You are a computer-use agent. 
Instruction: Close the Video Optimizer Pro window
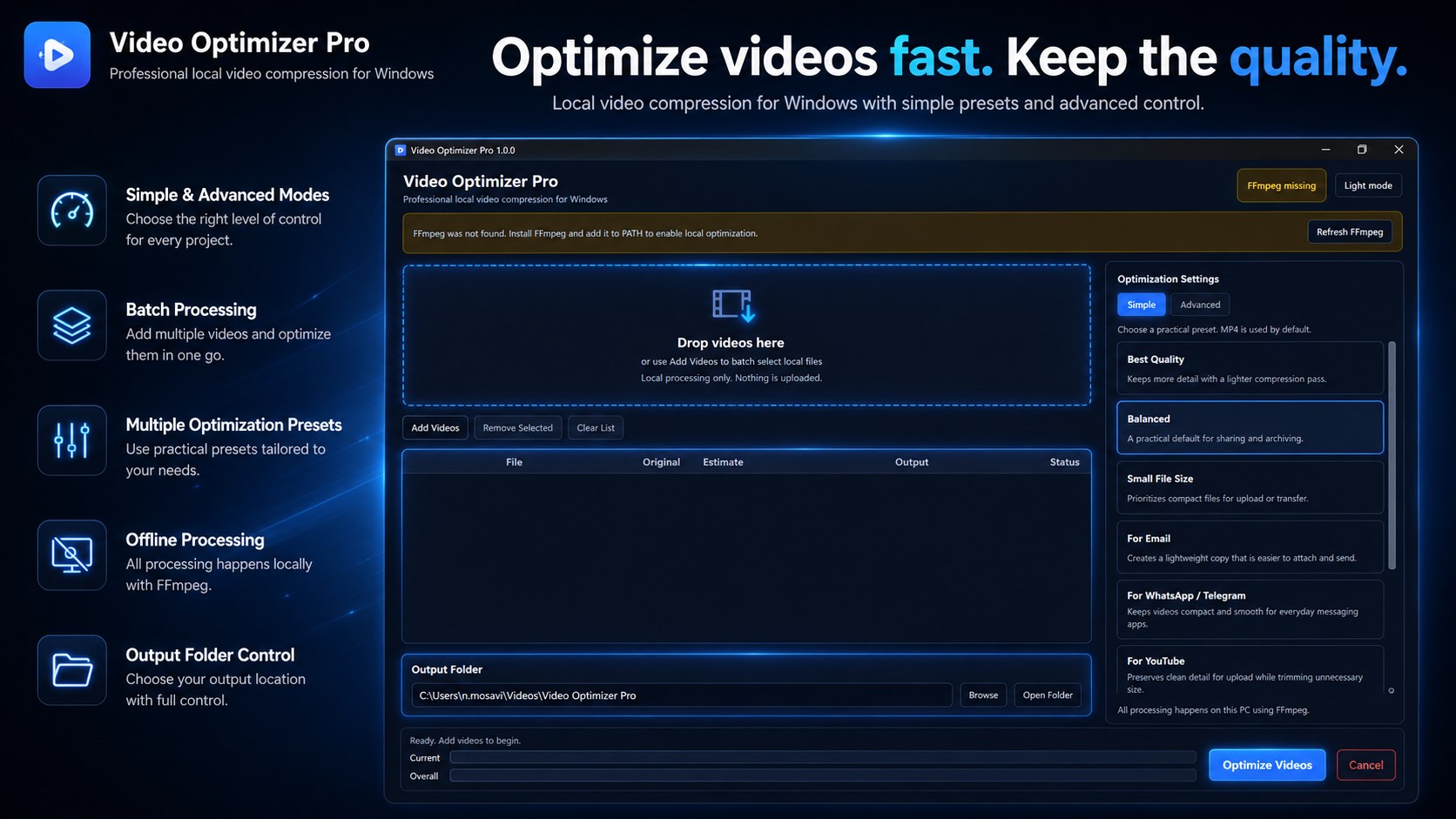(1399, 150)
